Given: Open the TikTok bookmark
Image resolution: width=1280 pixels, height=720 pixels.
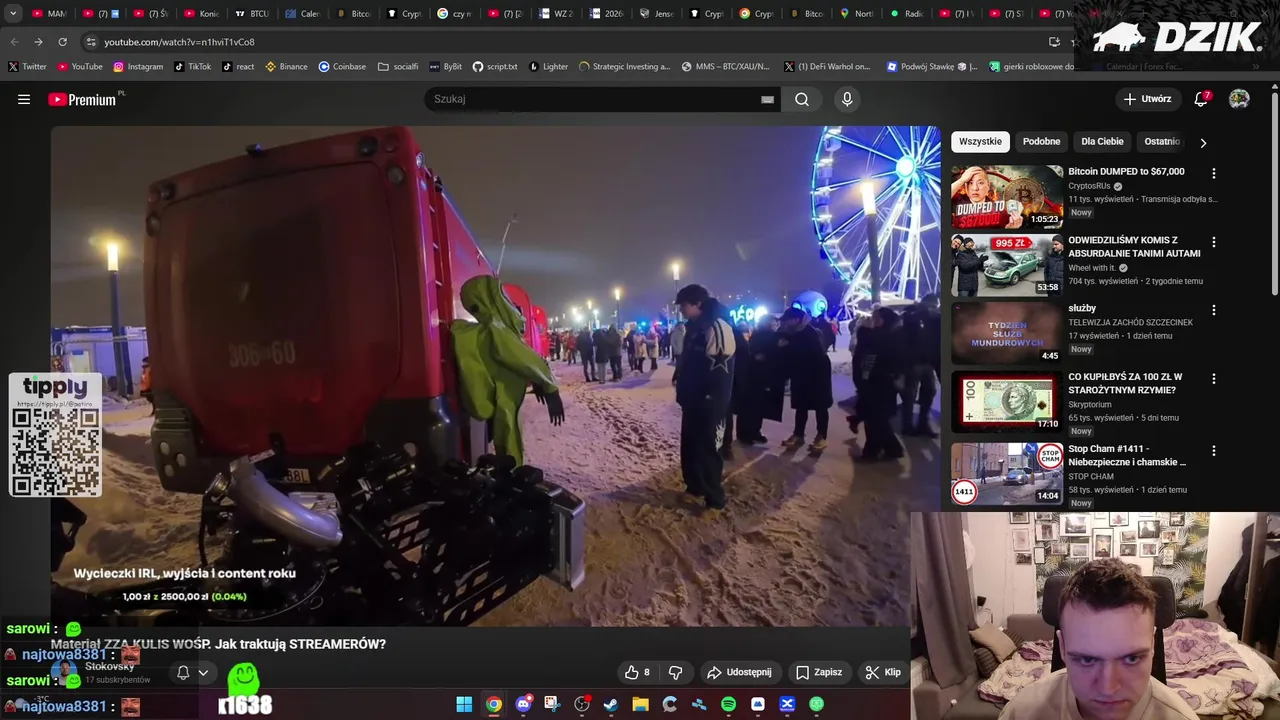Looking at the screenshot, I should click(x=192, y=67).
